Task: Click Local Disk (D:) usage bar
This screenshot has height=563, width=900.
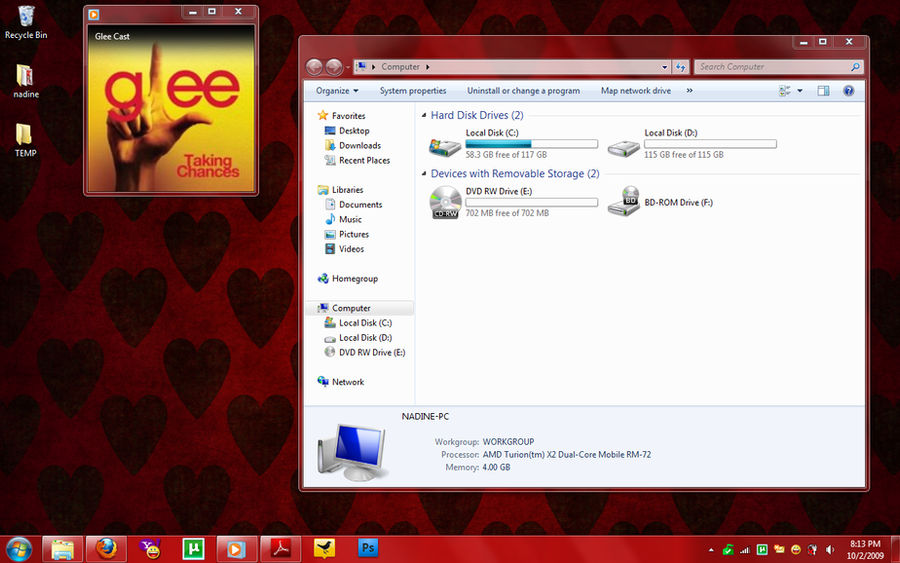Action: click(710, 144)
